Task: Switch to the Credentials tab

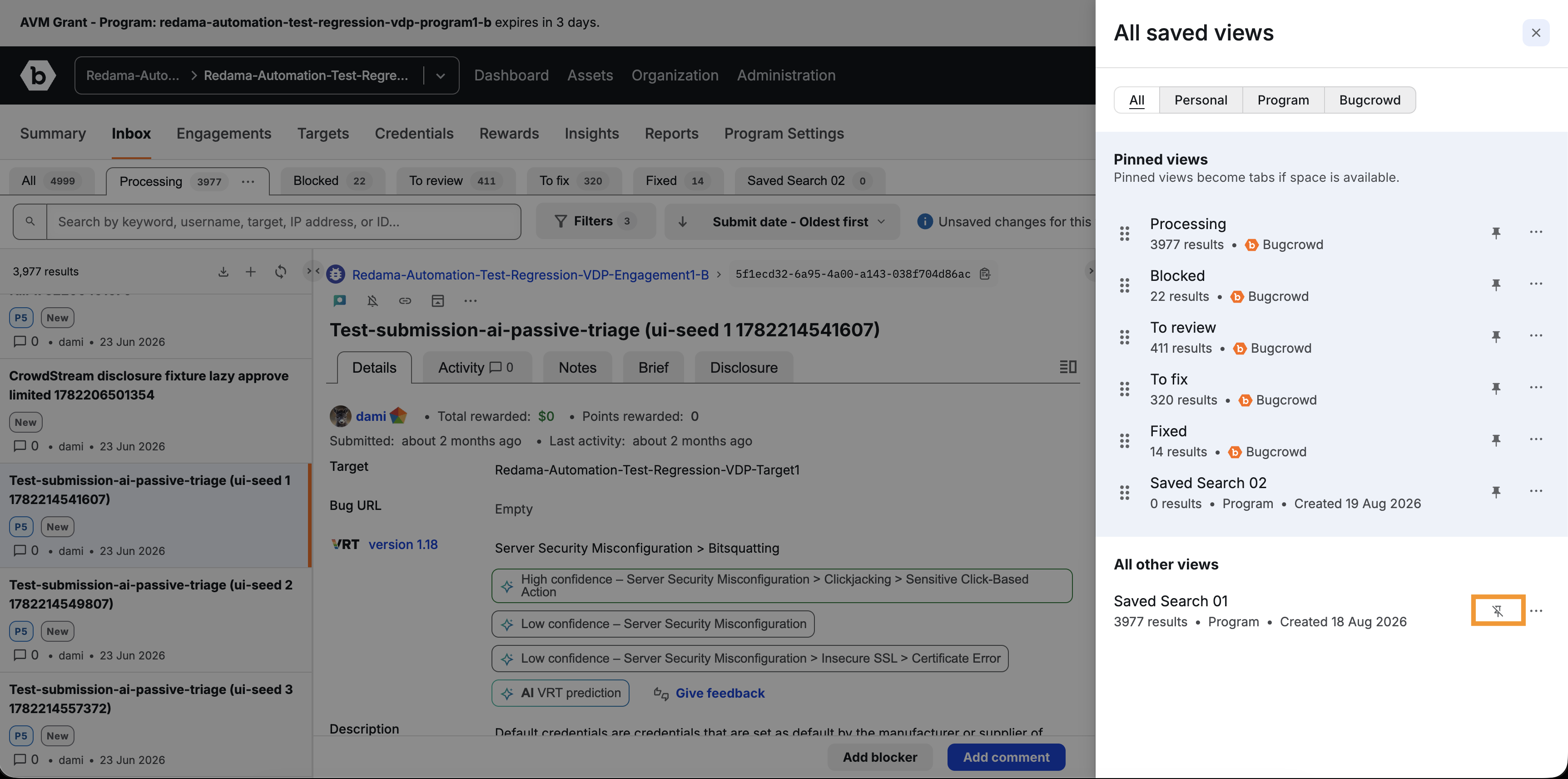Action: 414,133
